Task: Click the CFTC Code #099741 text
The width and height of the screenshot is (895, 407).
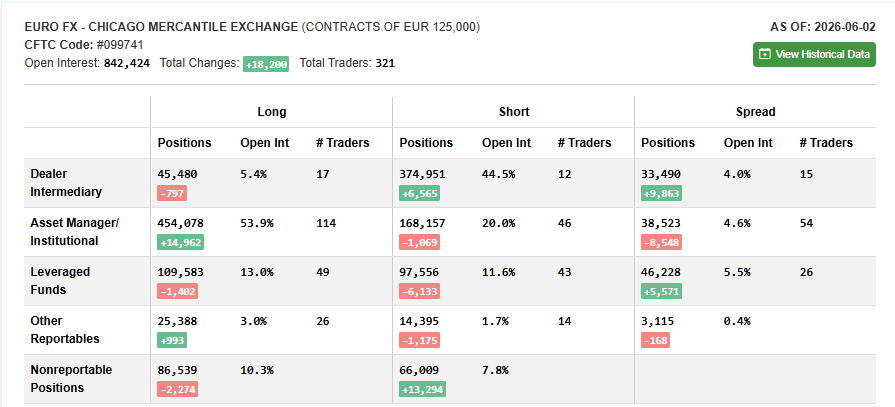Action: (84, 45)
